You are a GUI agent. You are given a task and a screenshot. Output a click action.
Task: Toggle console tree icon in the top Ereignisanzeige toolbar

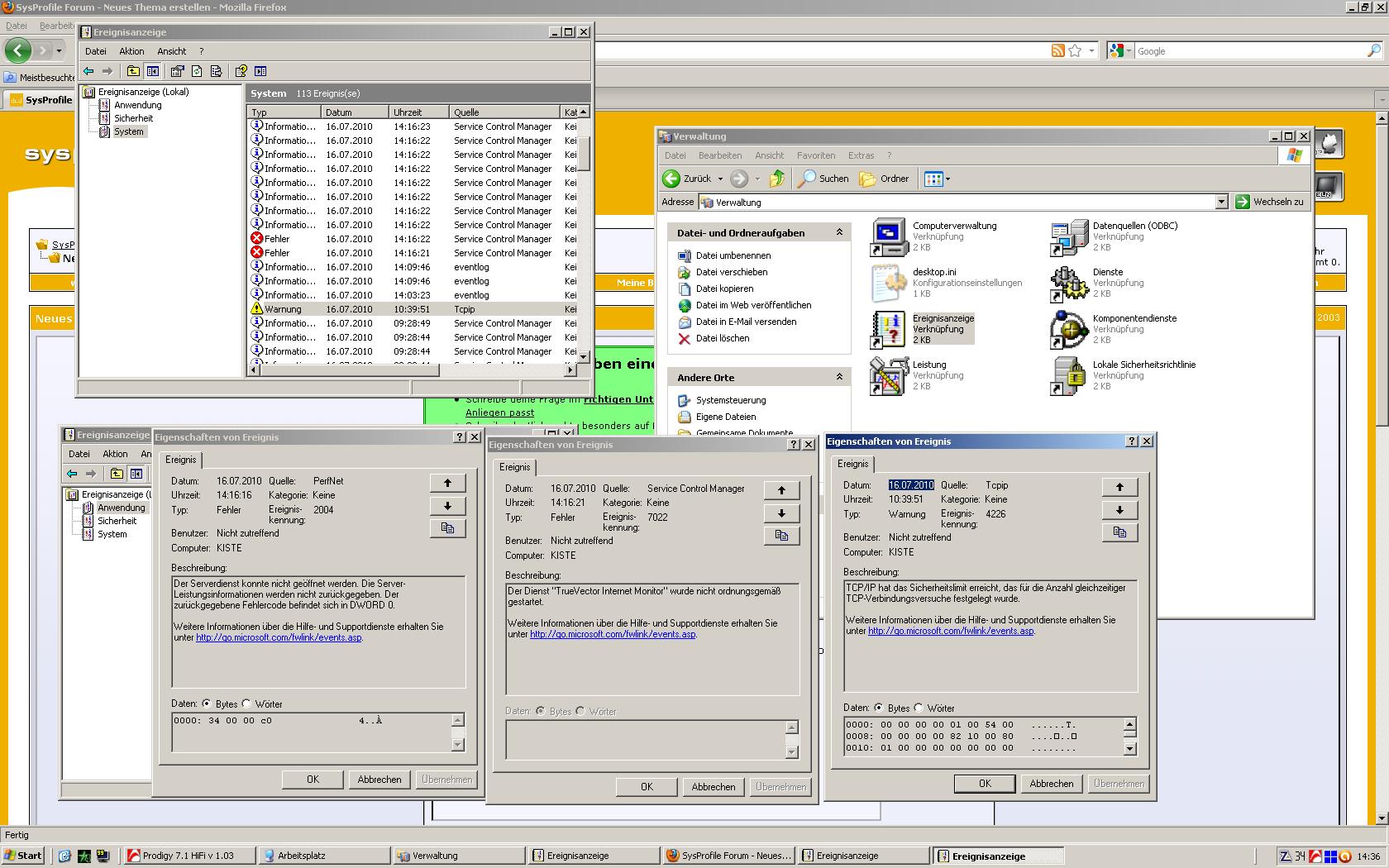point(153,71)
